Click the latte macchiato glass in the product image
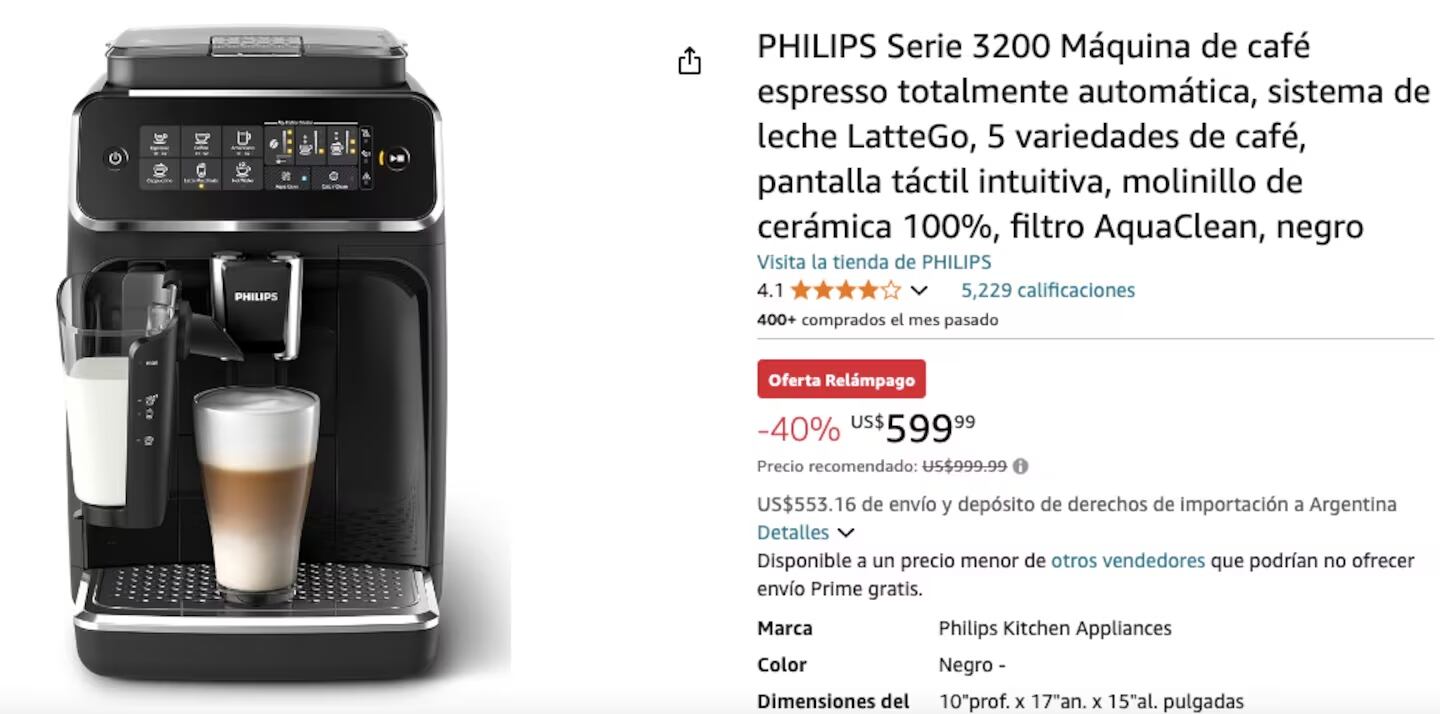The width and height of the screenshot is (1440, 714). [257, 493]
